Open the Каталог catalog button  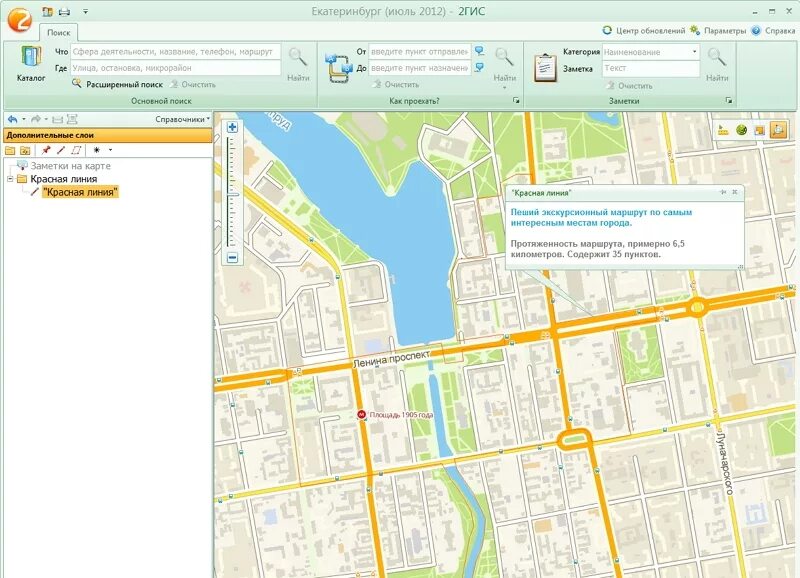tap(31, 64)
